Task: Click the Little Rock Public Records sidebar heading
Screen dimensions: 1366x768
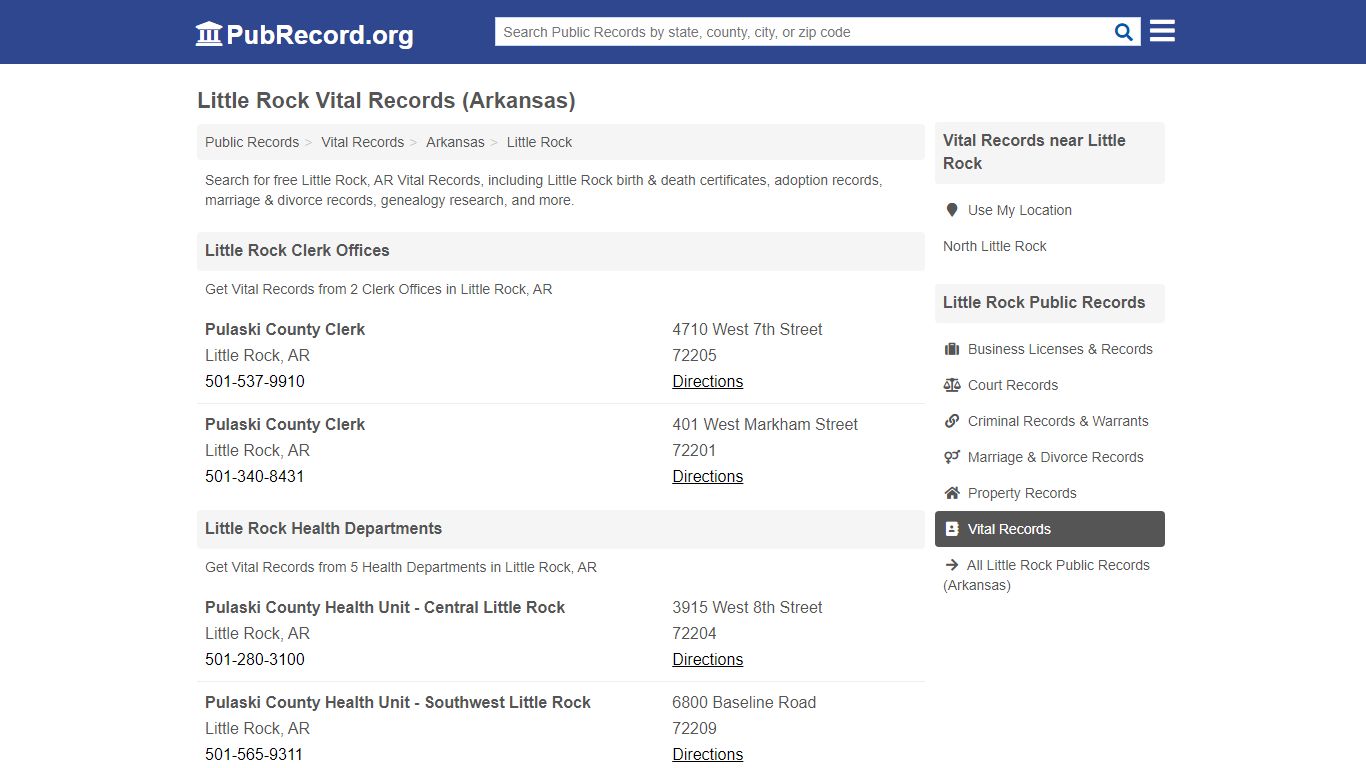Action: pos(1044,302)
